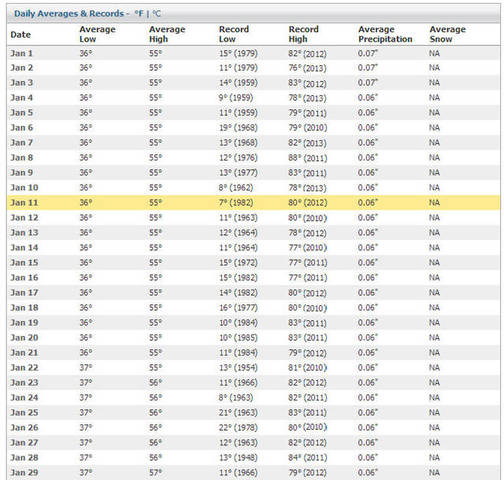
Task: Select average low 37° for Jan 22
Action: (x=86, y=368)
